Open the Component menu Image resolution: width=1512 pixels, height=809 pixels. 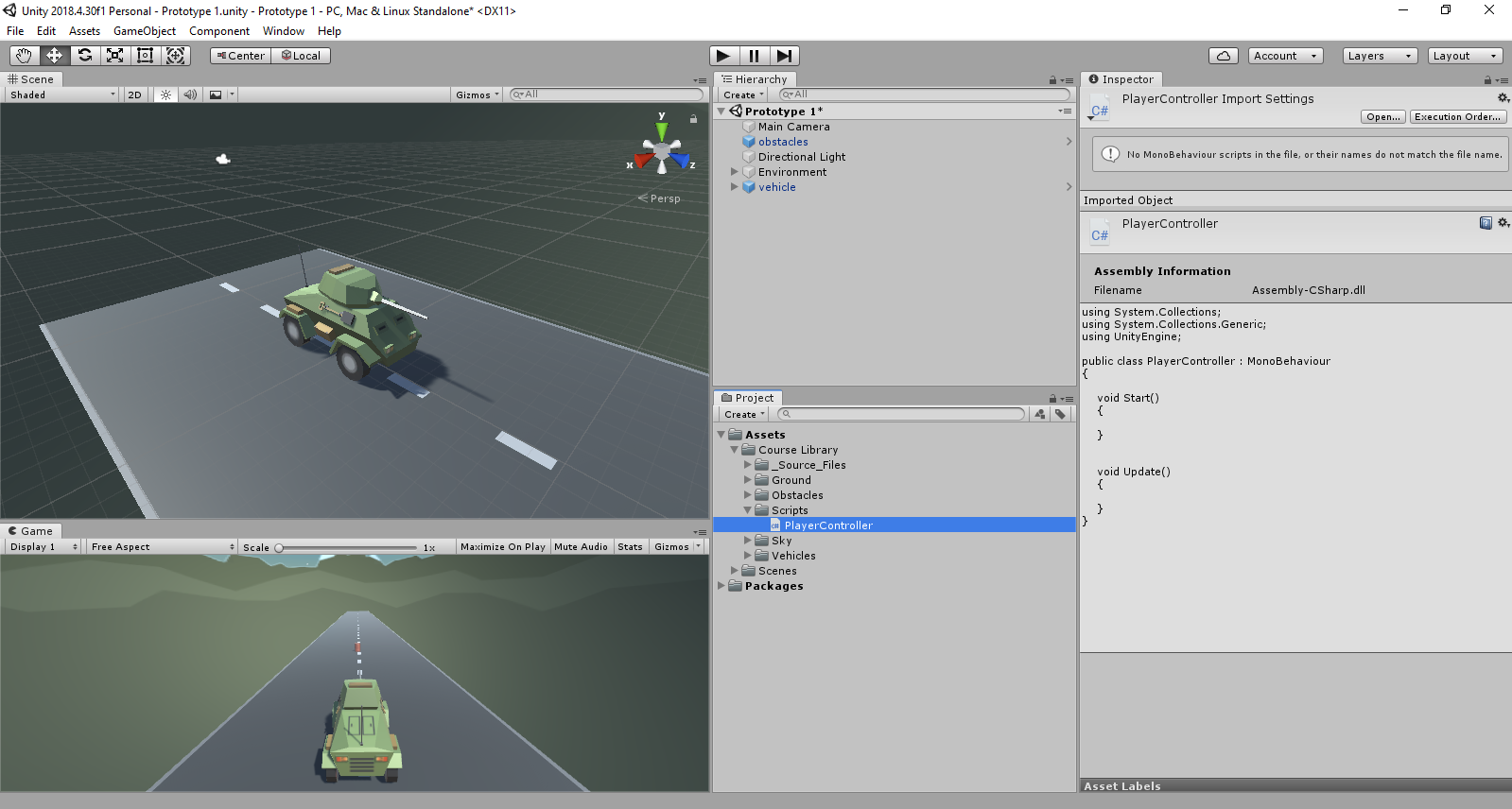point(219,31)
